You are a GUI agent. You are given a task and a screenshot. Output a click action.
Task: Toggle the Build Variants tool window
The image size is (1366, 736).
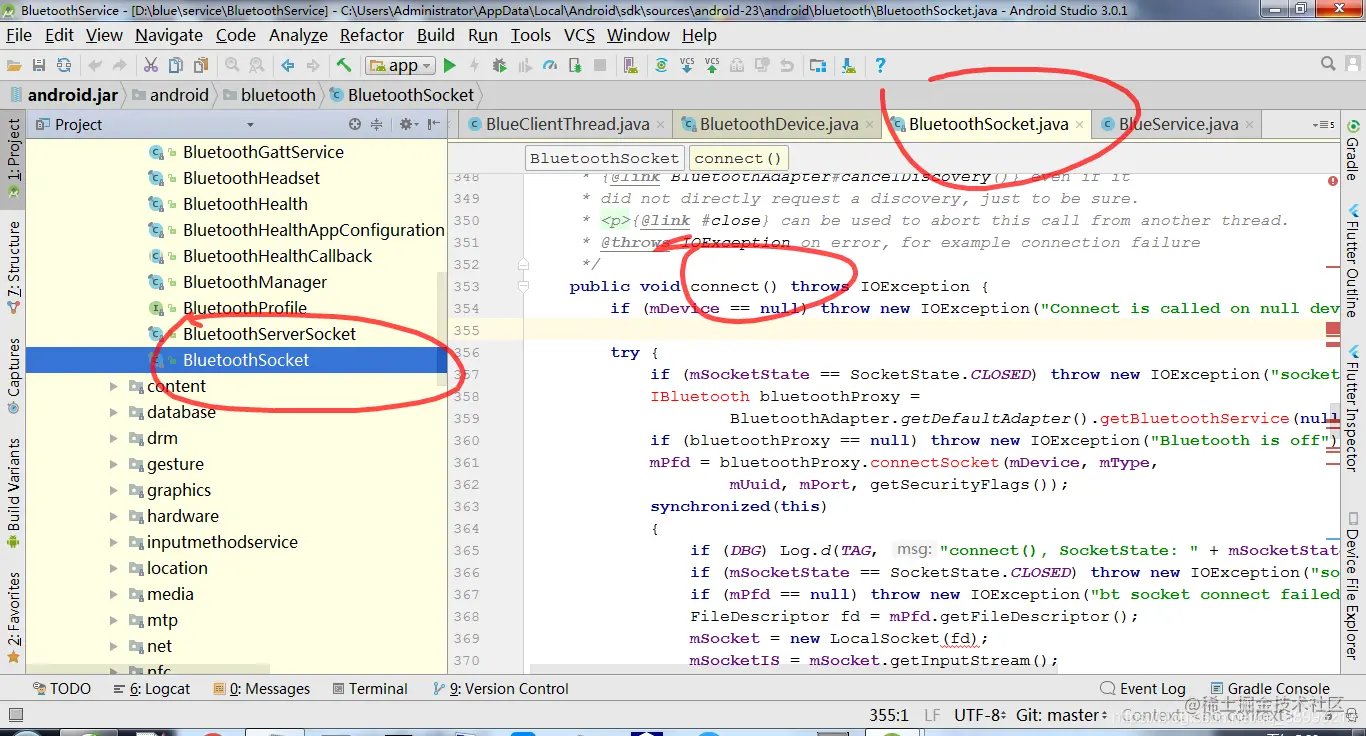(x=14, y=493)
